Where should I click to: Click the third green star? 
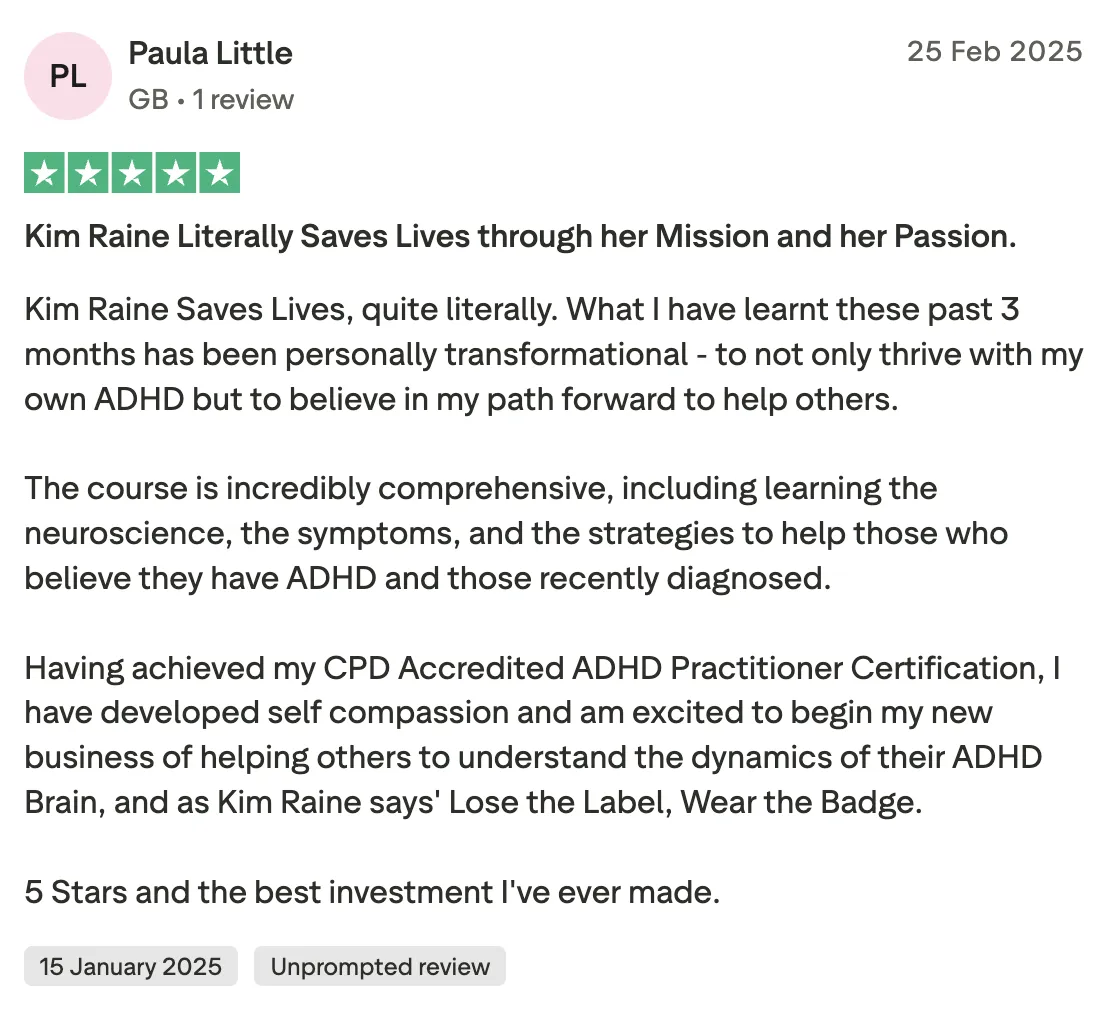click(x=132, y=172)
